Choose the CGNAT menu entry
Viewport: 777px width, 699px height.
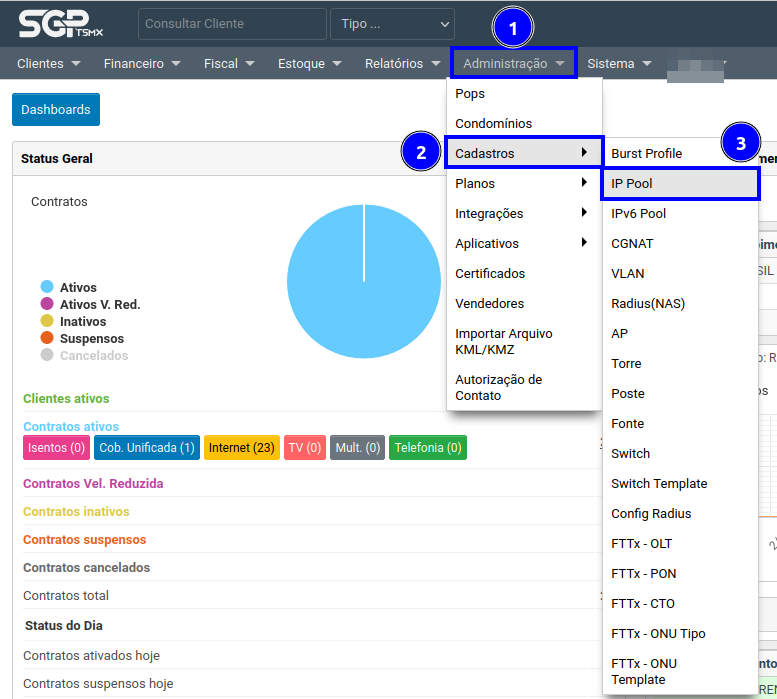tap(632, 244)
